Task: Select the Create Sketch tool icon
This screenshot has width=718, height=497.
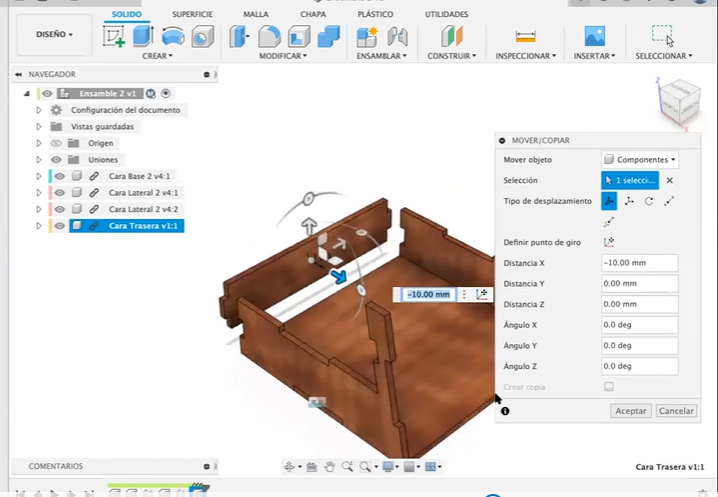Action: coord(114,36)
